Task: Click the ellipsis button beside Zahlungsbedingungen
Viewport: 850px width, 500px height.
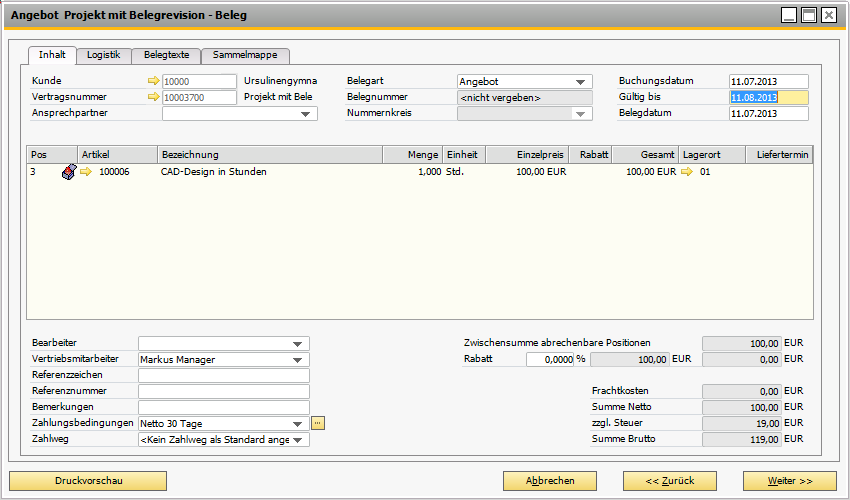Action: [318, 423]
